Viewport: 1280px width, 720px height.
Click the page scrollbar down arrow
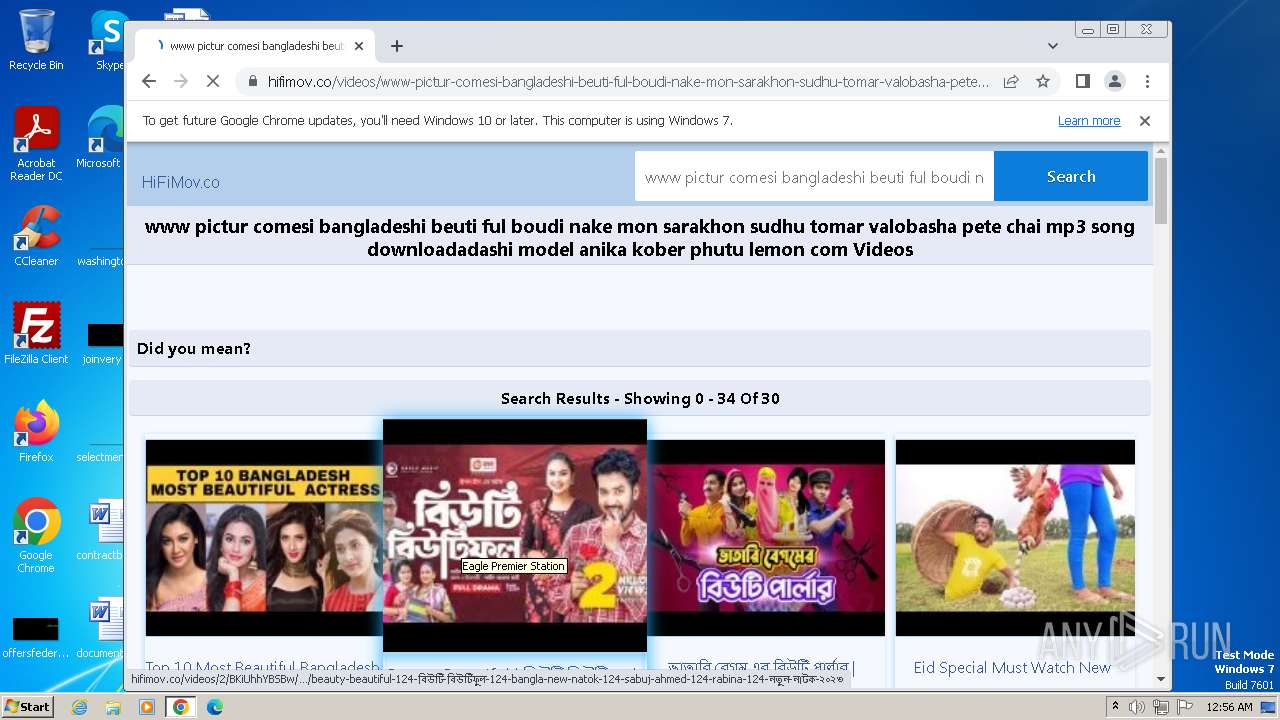pyautogui.click(x=1161, y=679)
